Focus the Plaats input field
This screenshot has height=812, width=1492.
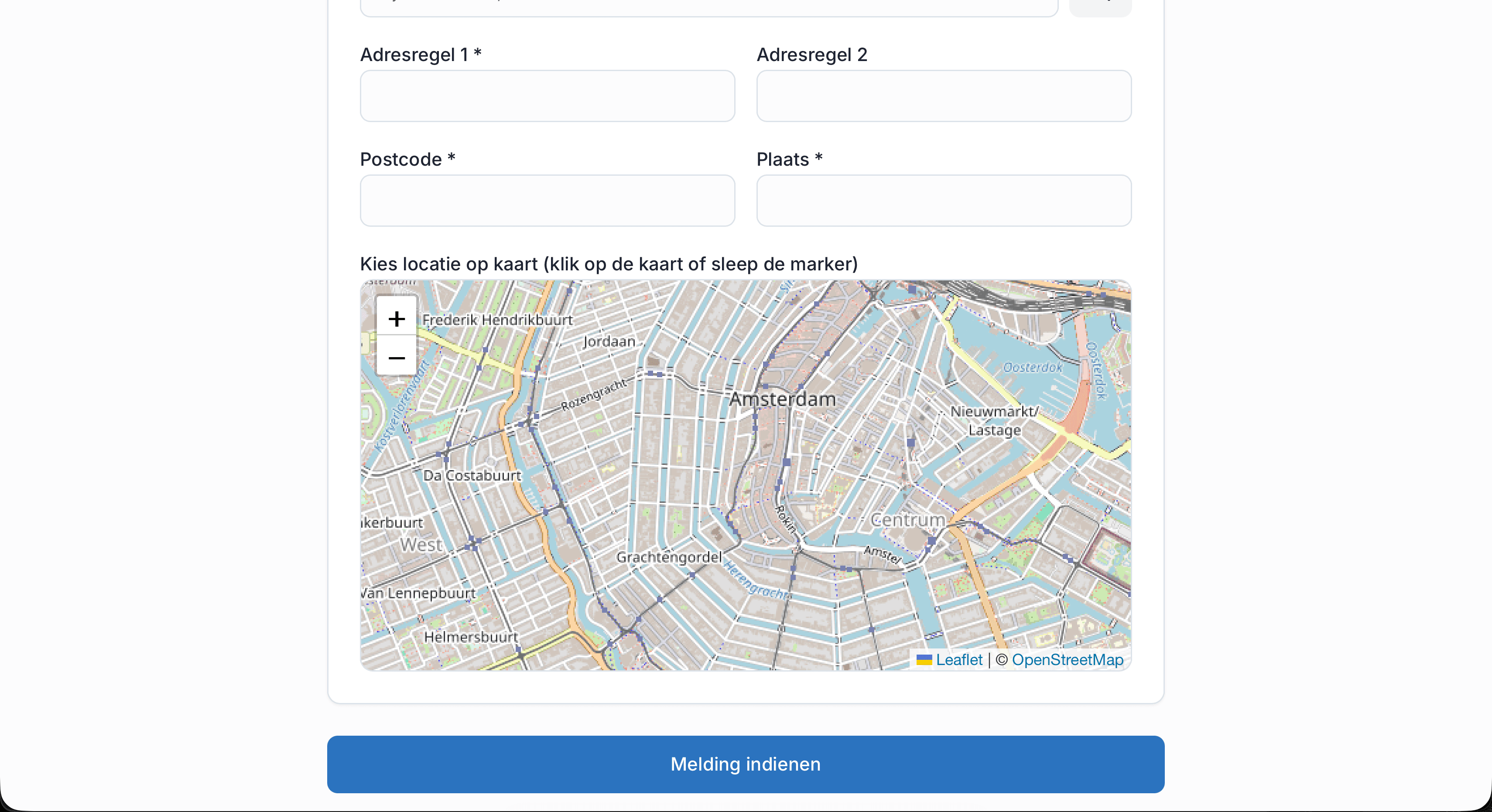click(x=944, y=201)
